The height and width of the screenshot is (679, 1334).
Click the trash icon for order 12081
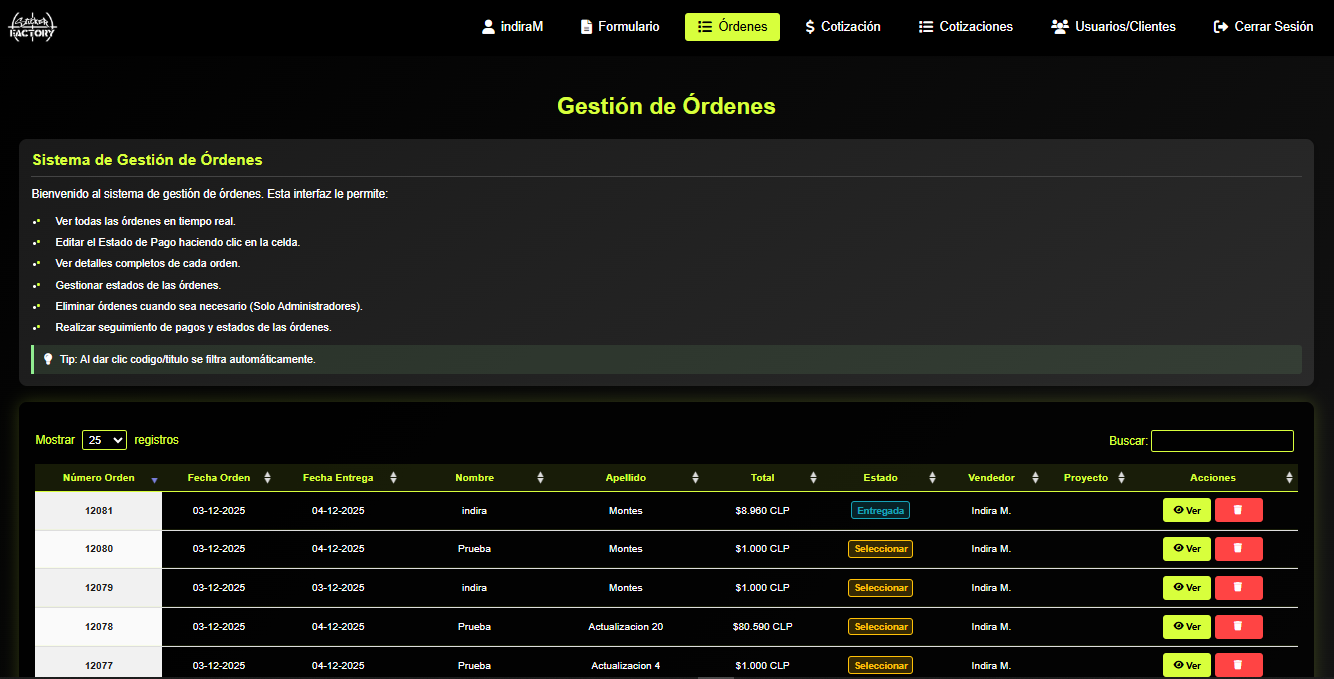1238,510
